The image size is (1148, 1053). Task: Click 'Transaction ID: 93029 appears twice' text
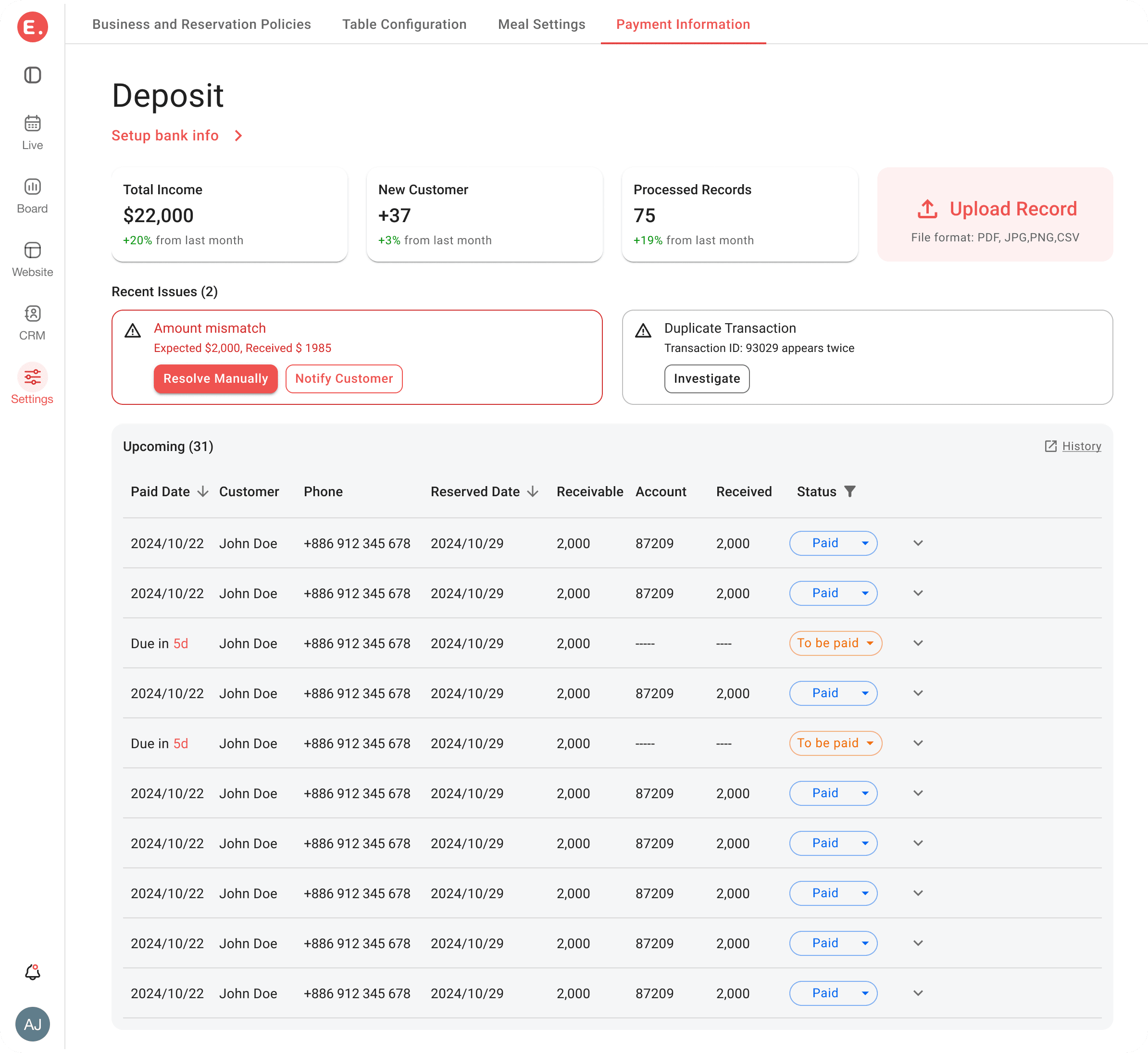click(760, 348)
